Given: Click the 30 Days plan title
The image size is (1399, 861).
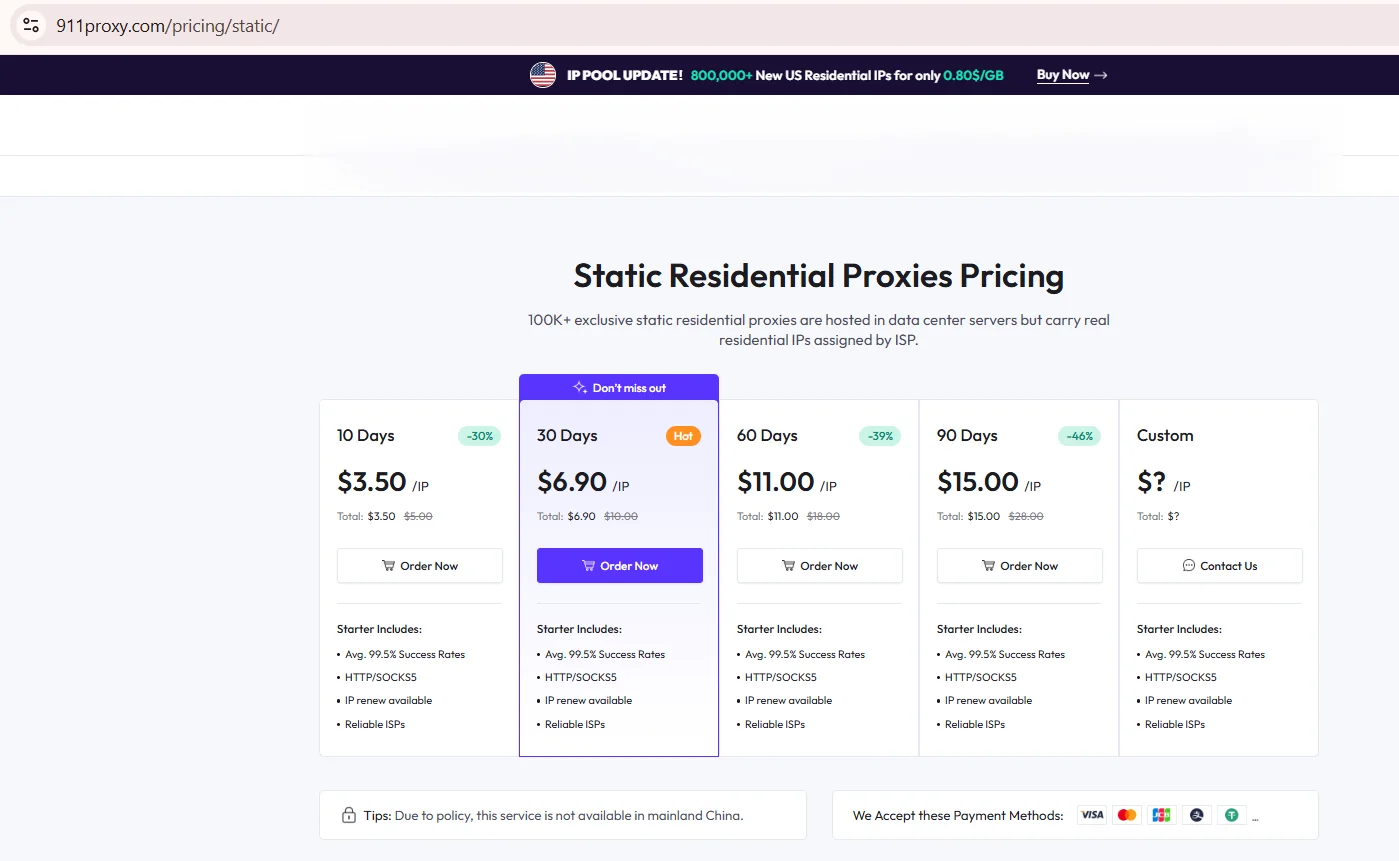Looking at the screenshot, I should point(567,436).
